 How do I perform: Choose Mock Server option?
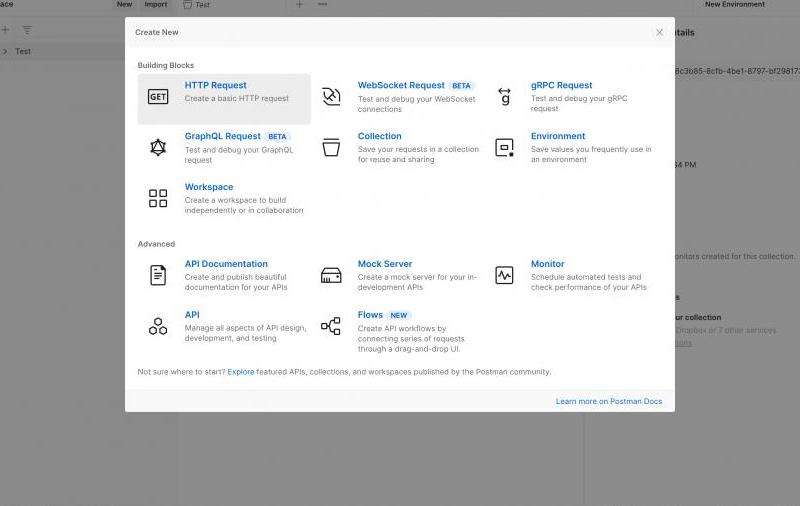click(385, 264)
